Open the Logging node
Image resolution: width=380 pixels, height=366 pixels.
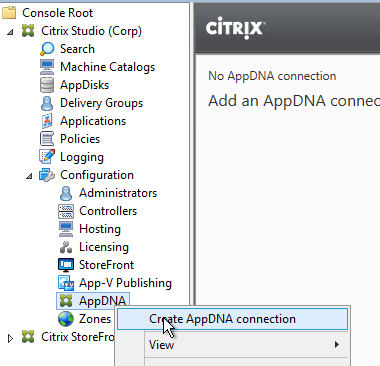(82, 157)
